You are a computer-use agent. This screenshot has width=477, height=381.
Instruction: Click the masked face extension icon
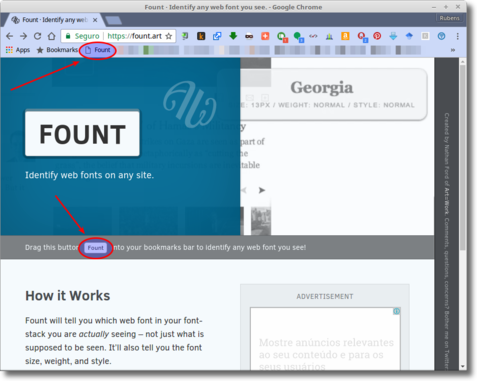tap(249, 36)
